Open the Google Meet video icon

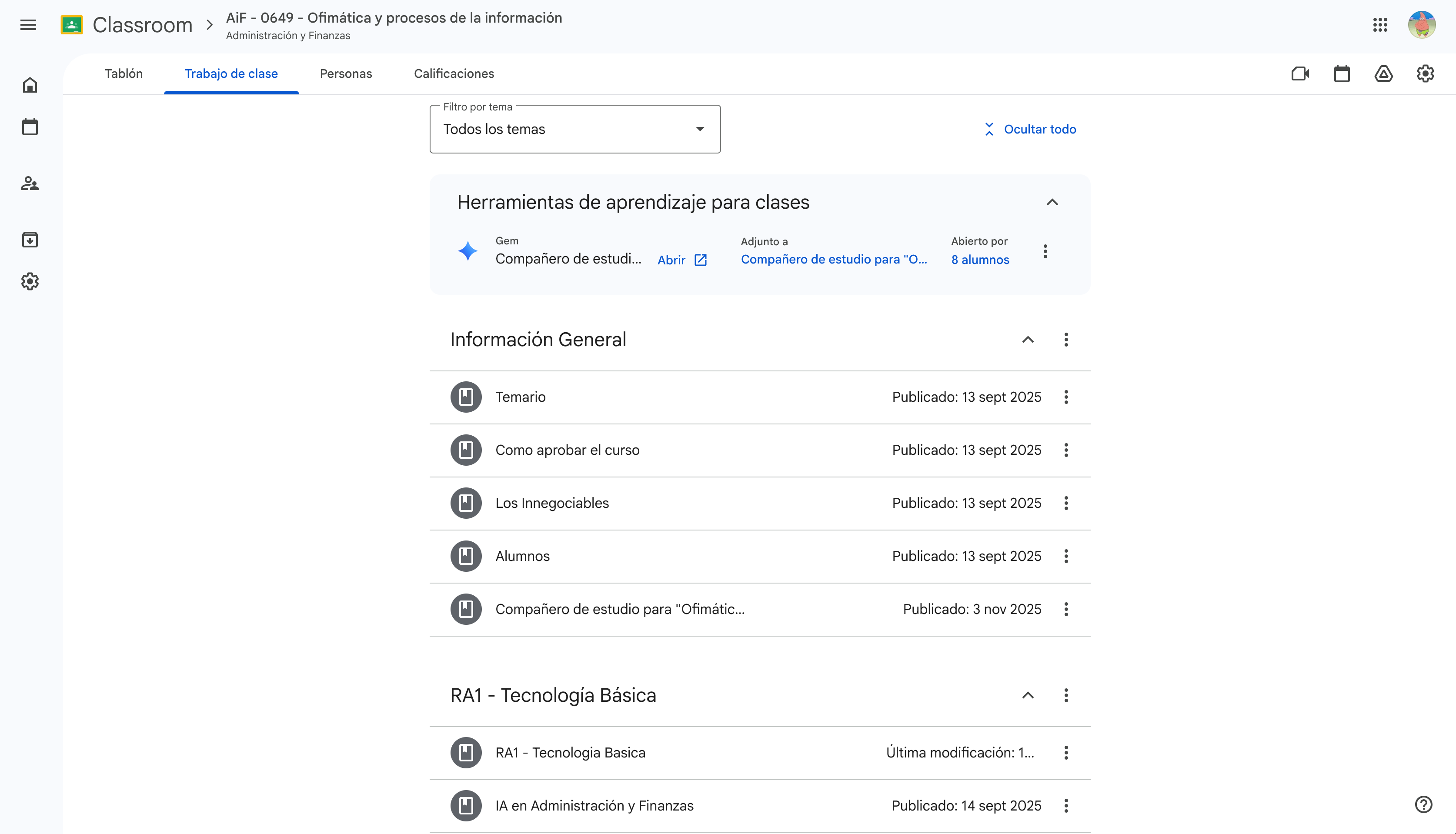tap(1300, 73)
